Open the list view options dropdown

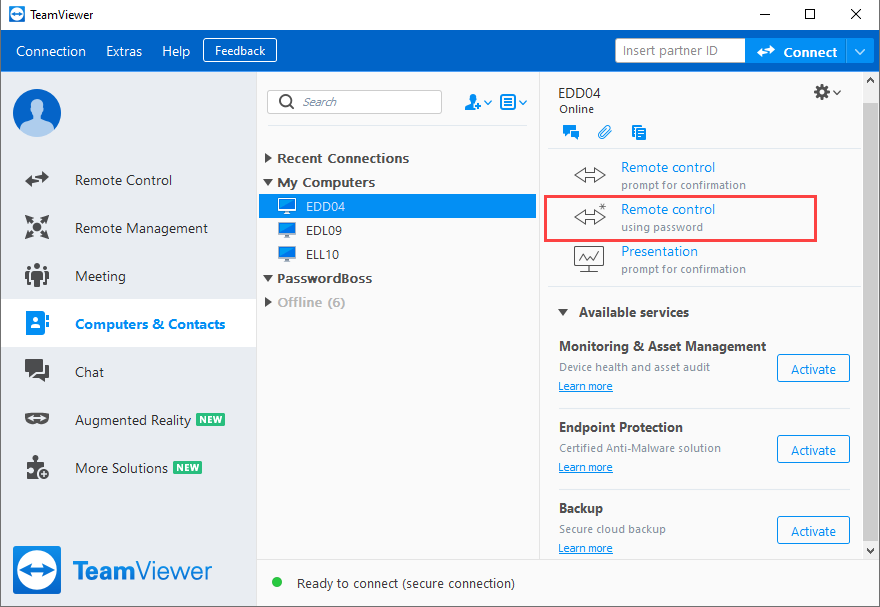tap(513, 102)
